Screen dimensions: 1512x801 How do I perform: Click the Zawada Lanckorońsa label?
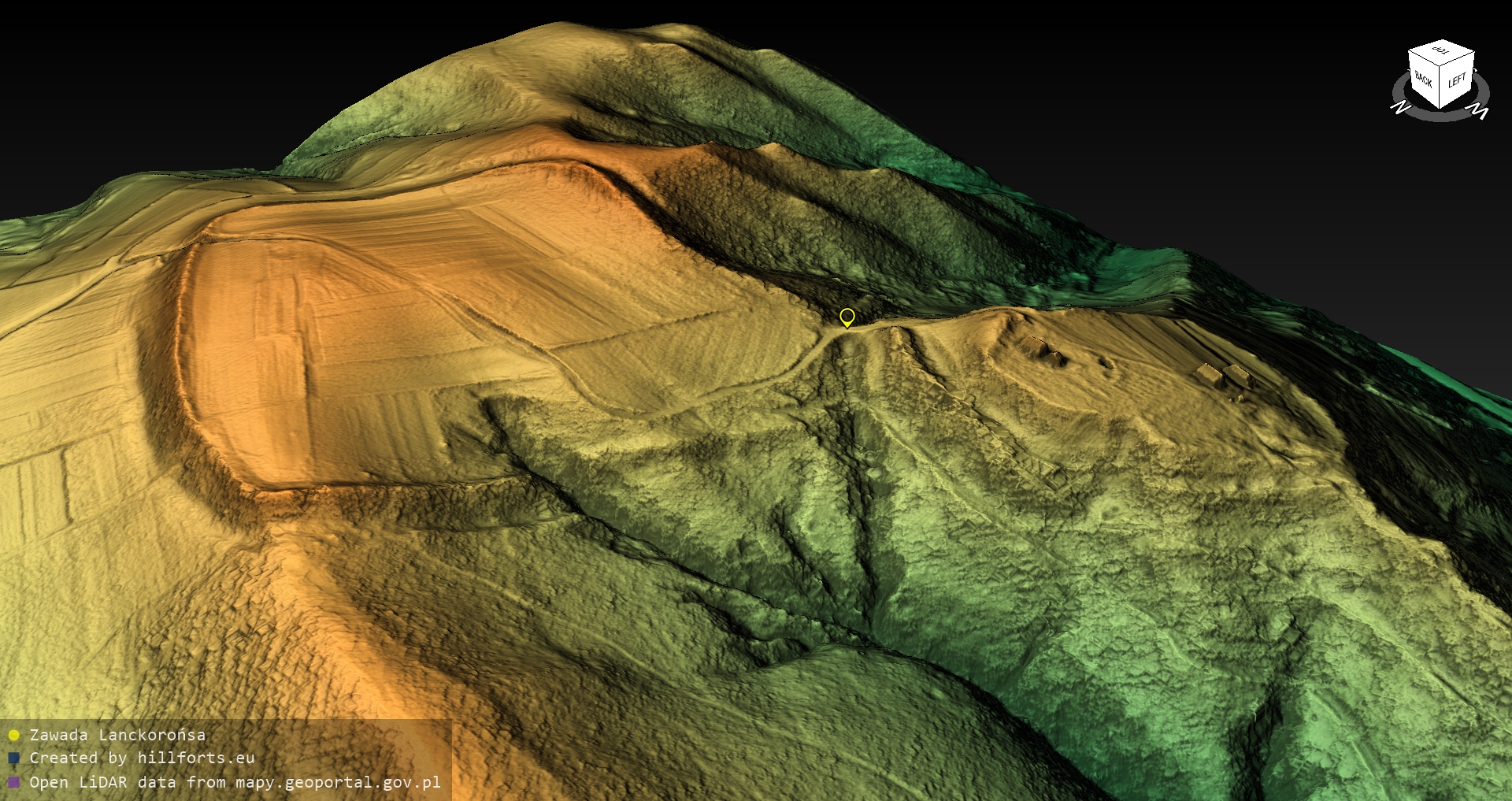117,736
